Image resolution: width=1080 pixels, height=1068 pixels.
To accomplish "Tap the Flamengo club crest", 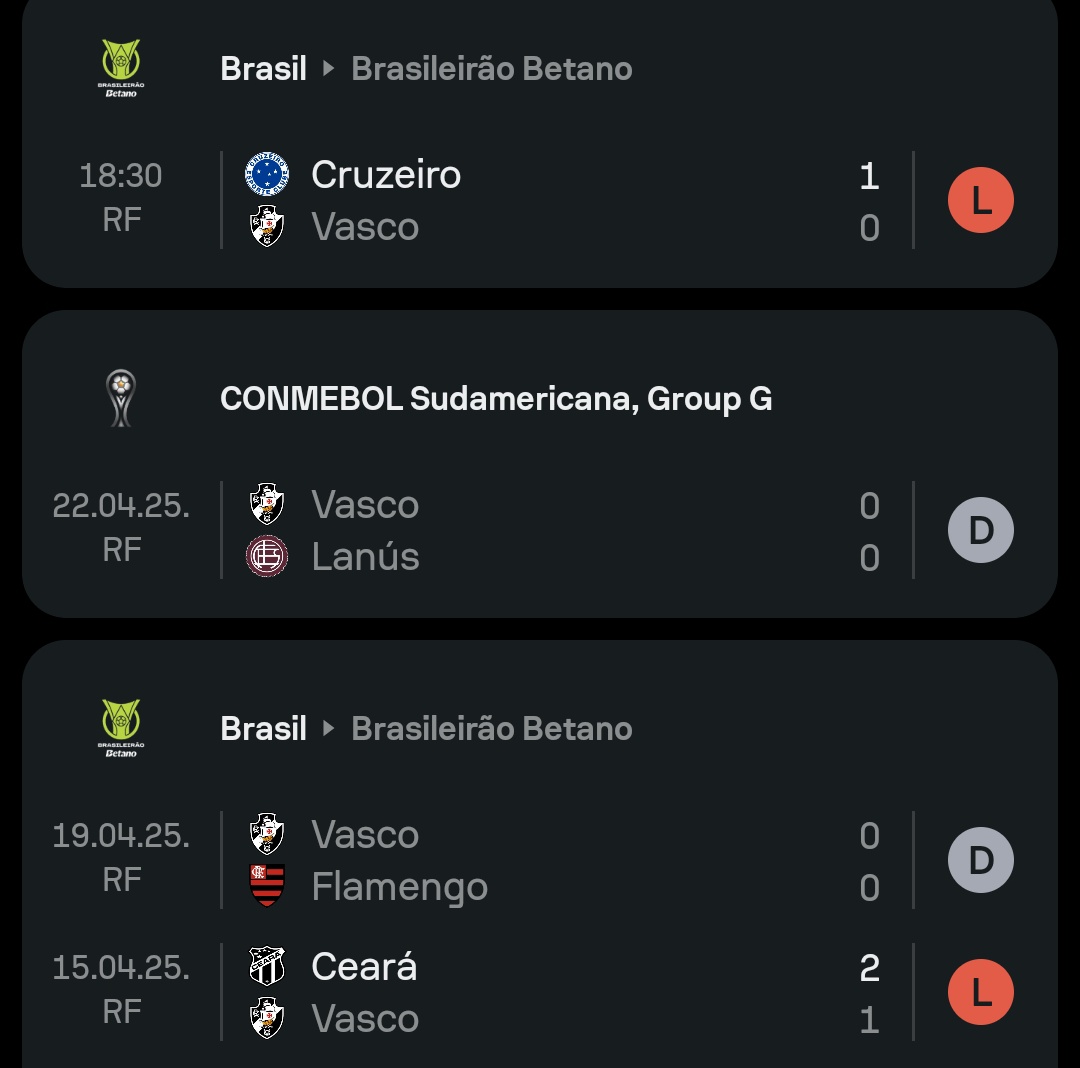I will point(267,886).
